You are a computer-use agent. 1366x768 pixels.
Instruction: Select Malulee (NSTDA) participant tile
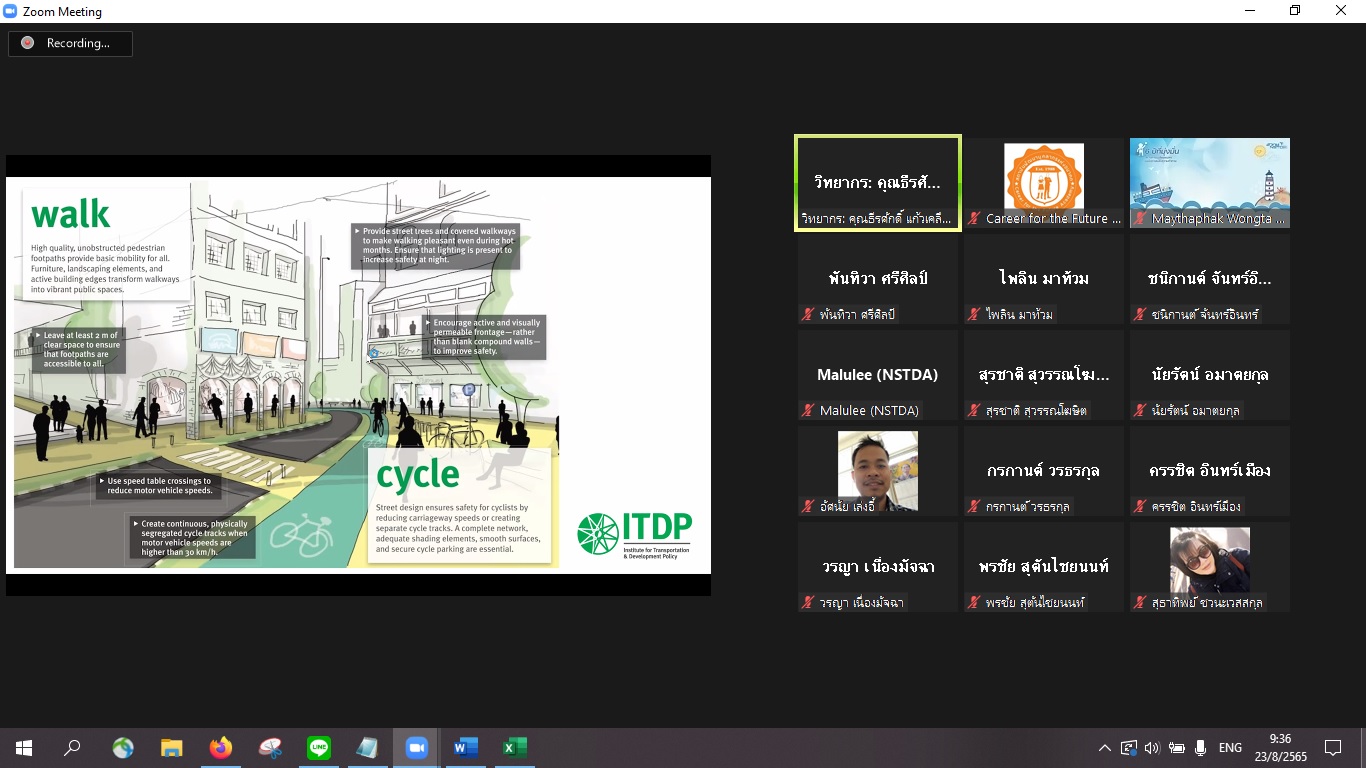[877, 375]
